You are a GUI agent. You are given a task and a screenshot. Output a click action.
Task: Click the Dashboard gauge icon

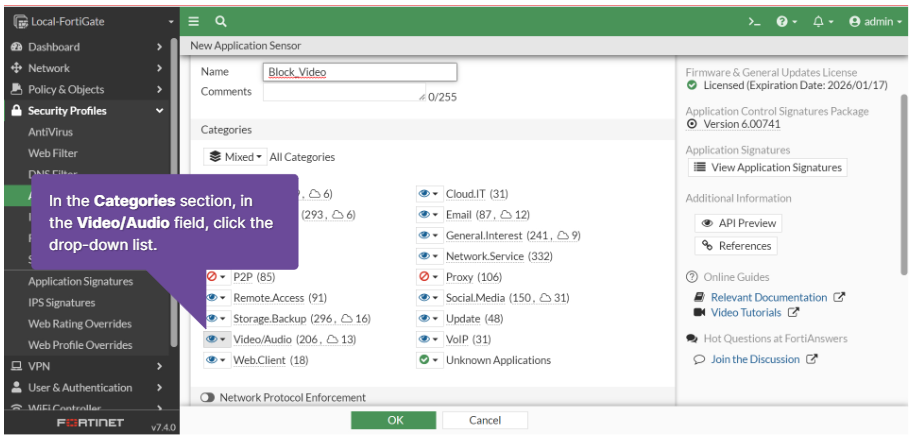coord(17,47)
